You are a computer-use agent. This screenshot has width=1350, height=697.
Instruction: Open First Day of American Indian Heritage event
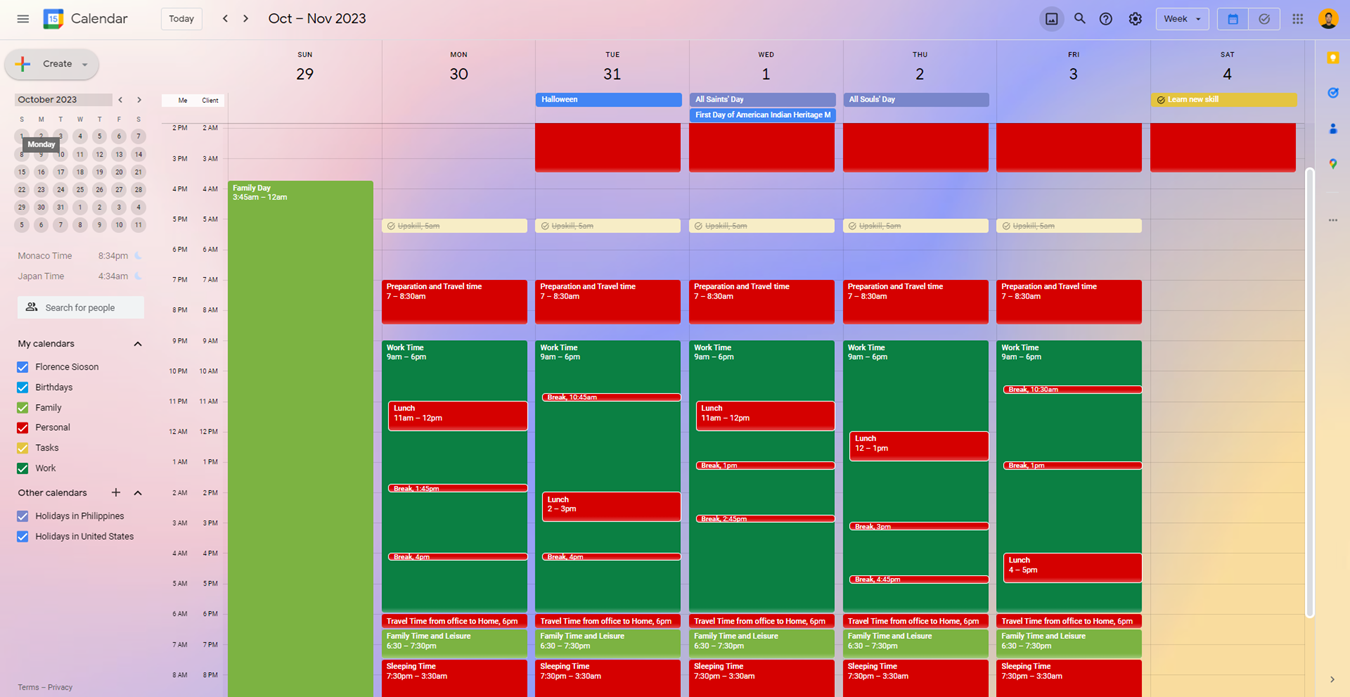(x=762, y=115)
